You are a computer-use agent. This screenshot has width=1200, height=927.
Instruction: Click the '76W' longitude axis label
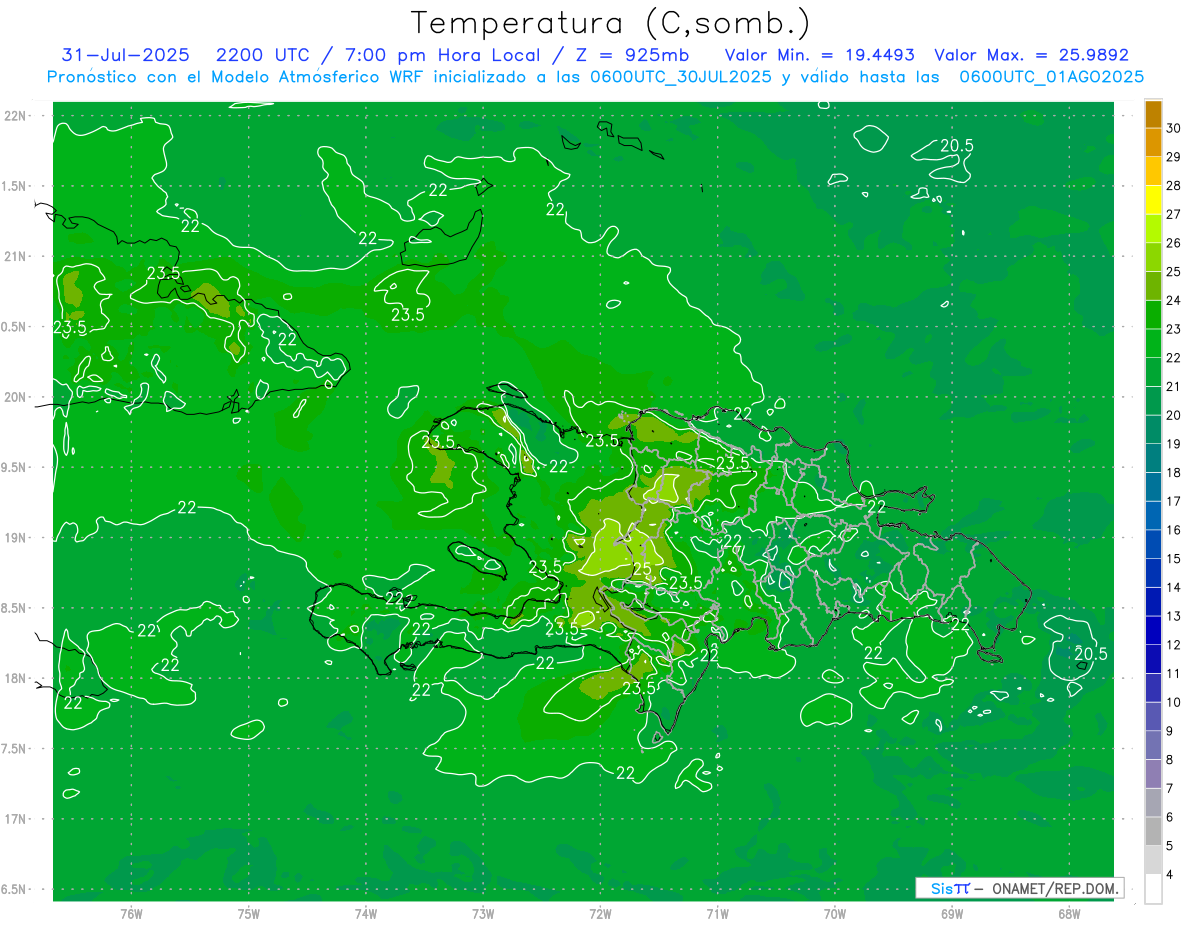click(131, 913)
